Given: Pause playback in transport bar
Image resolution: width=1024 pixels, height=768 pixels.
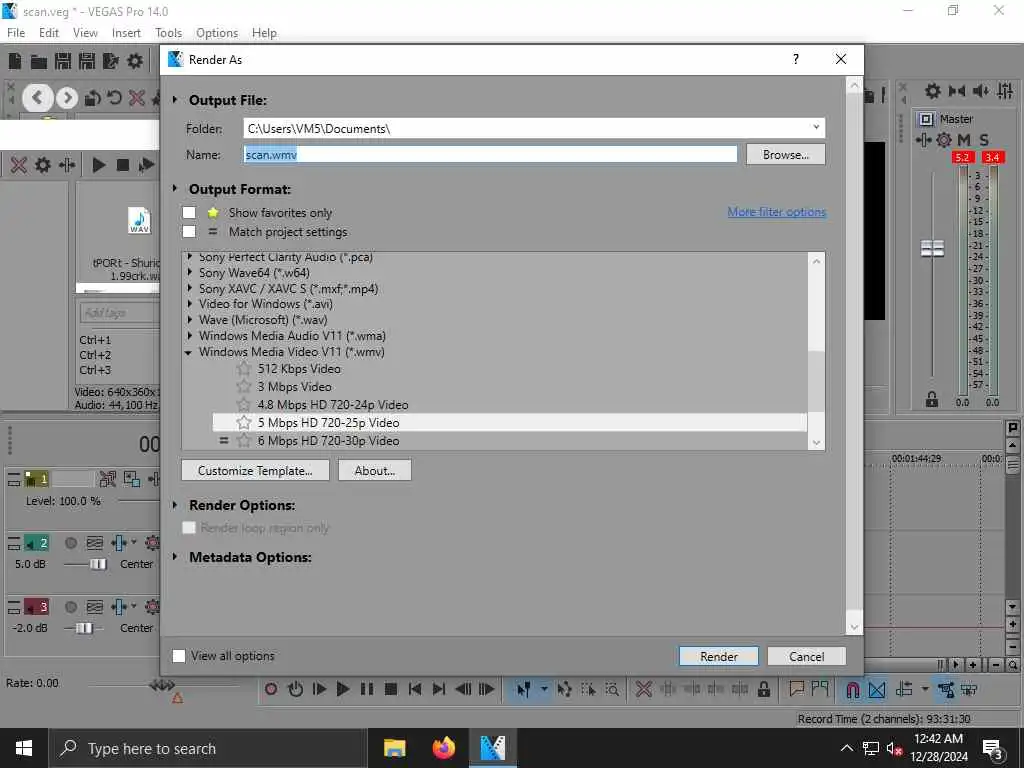Looking at the screenshot, I should [x=367, y=689].
